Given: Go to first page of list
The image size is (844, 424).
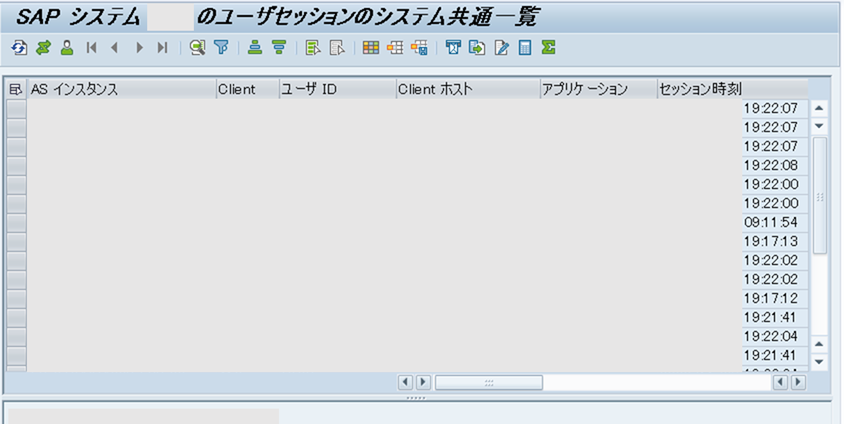Looking at the screenshot, I should [x=92, y=48].
